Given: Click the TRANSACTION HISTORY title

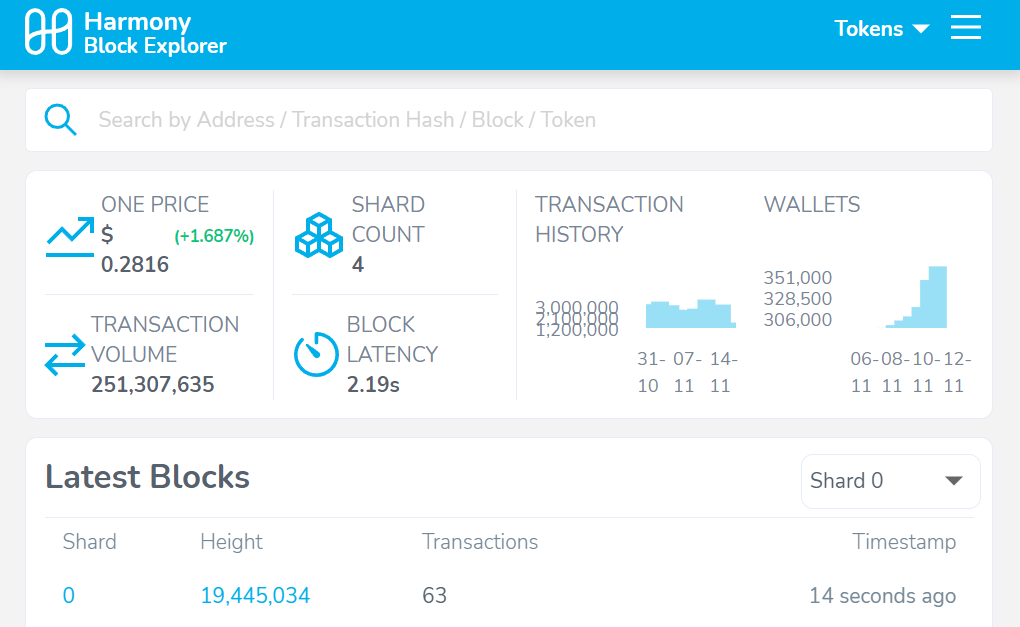Looking at the screenshot, I should click(609, 219).
